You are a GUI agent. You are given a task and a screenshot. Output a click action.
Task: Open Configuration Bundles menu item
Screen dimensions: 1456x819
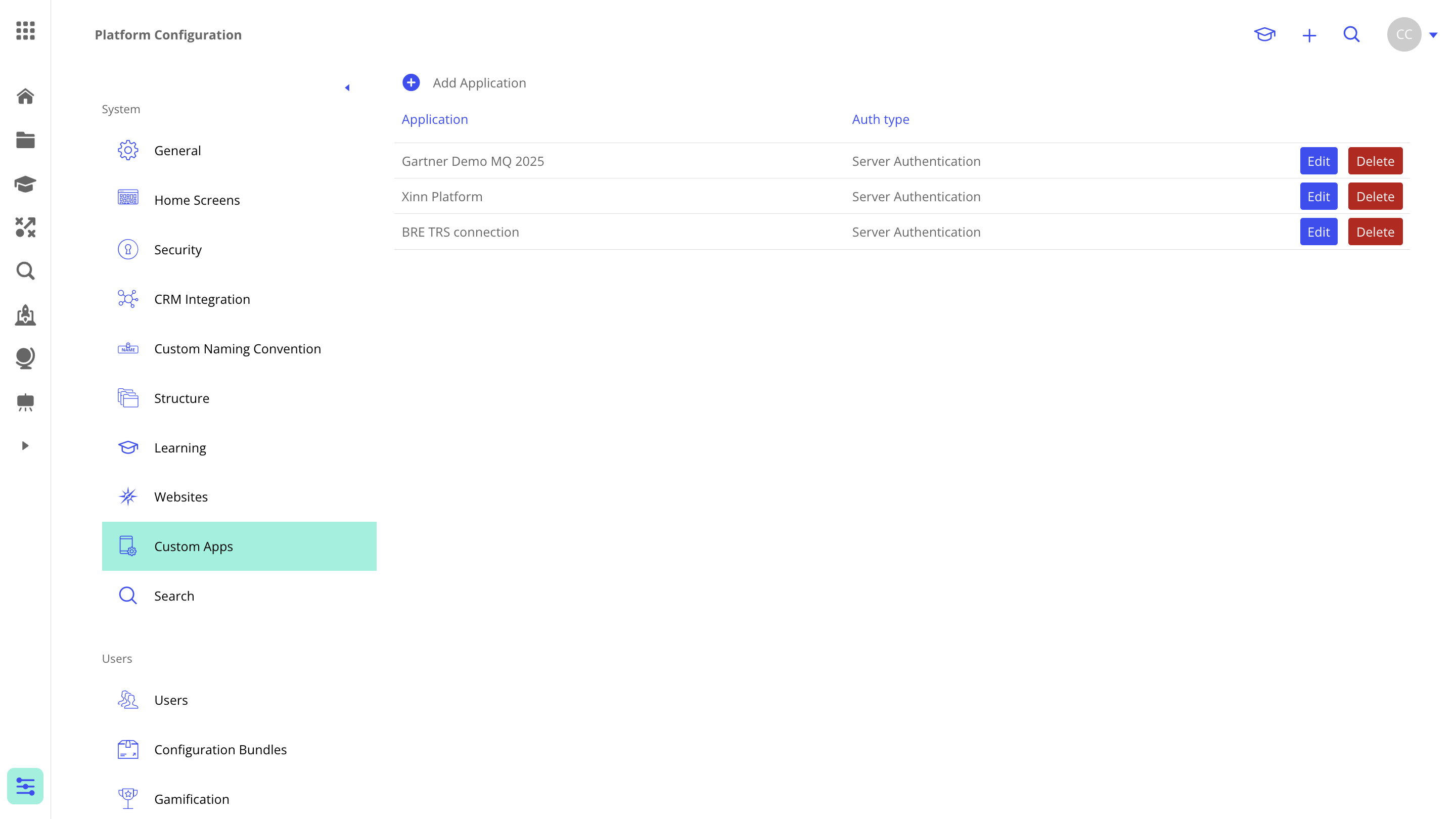point(239,749)
